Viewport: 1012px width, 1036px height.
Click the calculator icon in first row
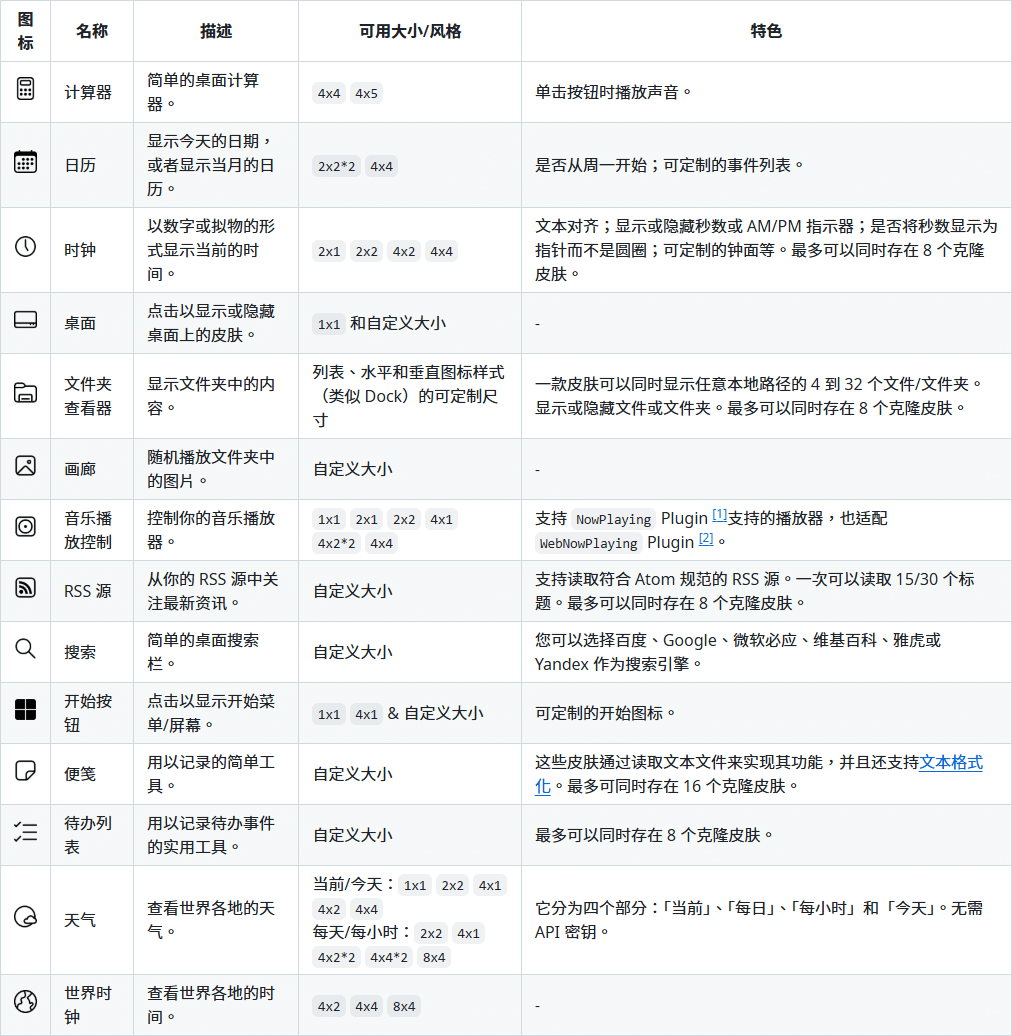point(25,89)
